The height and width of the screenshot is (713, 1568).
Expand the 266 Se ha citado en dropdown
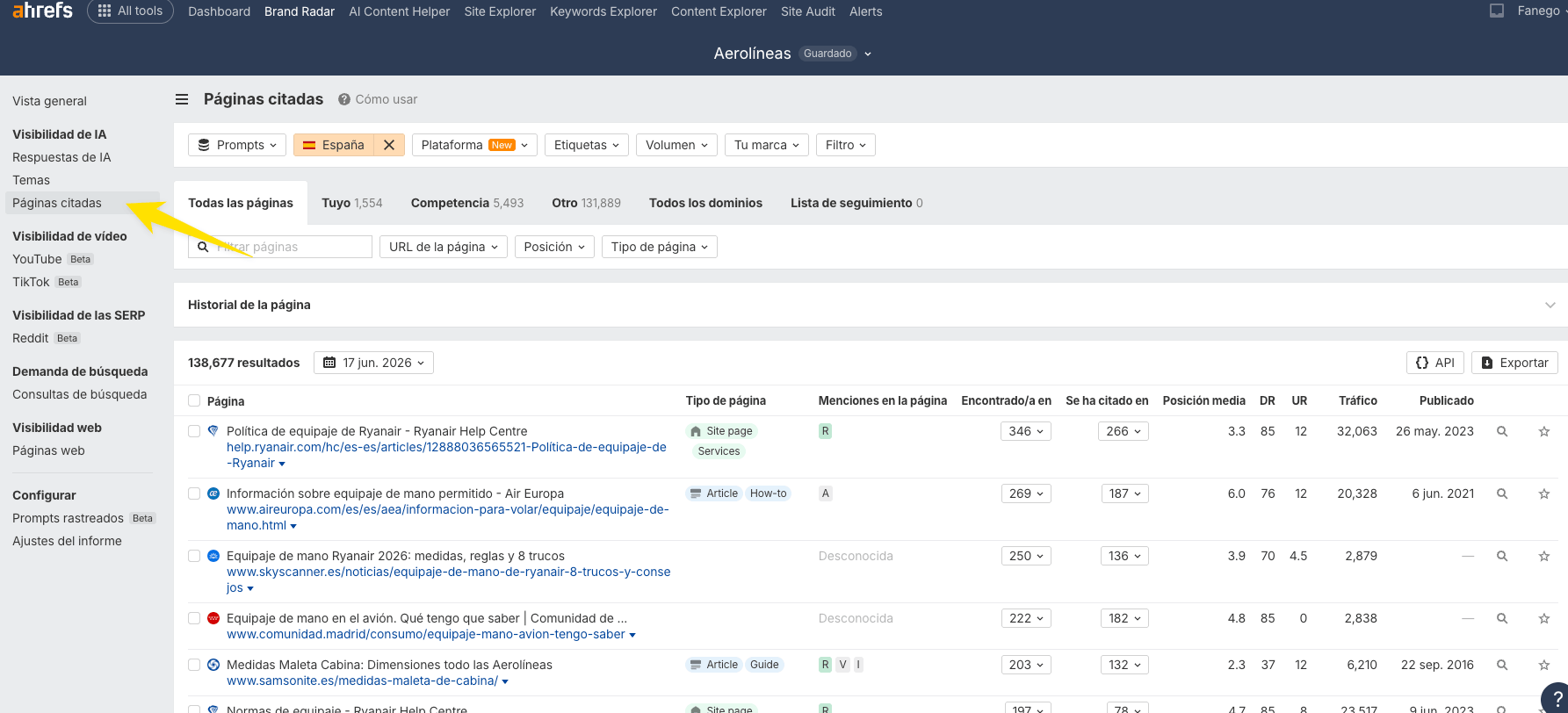pyautogui.click(x=1124, y=431)
